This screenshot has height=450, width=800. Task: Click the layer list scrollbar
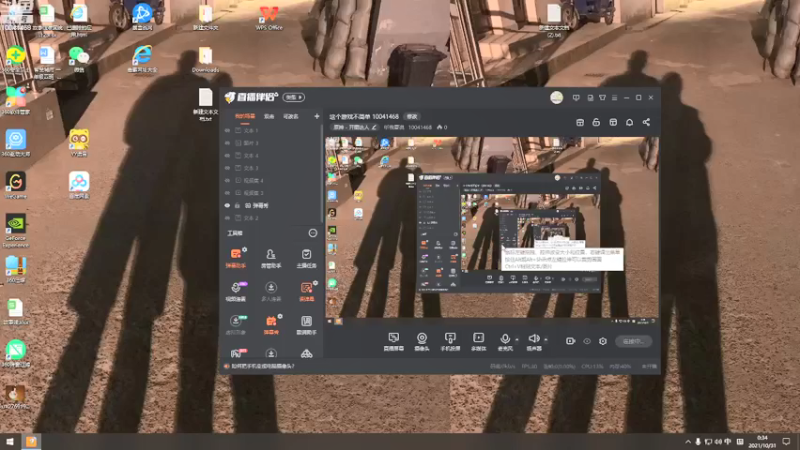[x=322, y=173]
